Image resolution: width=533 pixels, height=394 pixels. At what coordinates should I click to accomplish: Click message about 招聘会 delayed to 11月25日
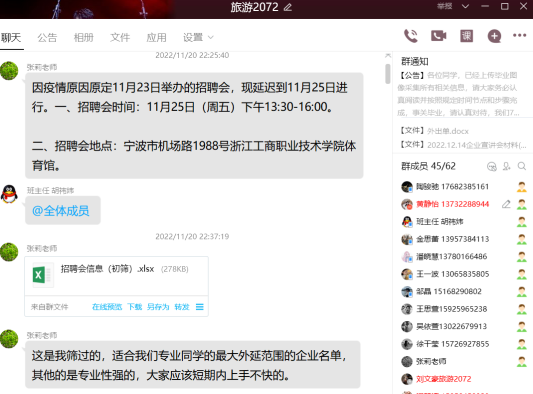click(194, 126)
